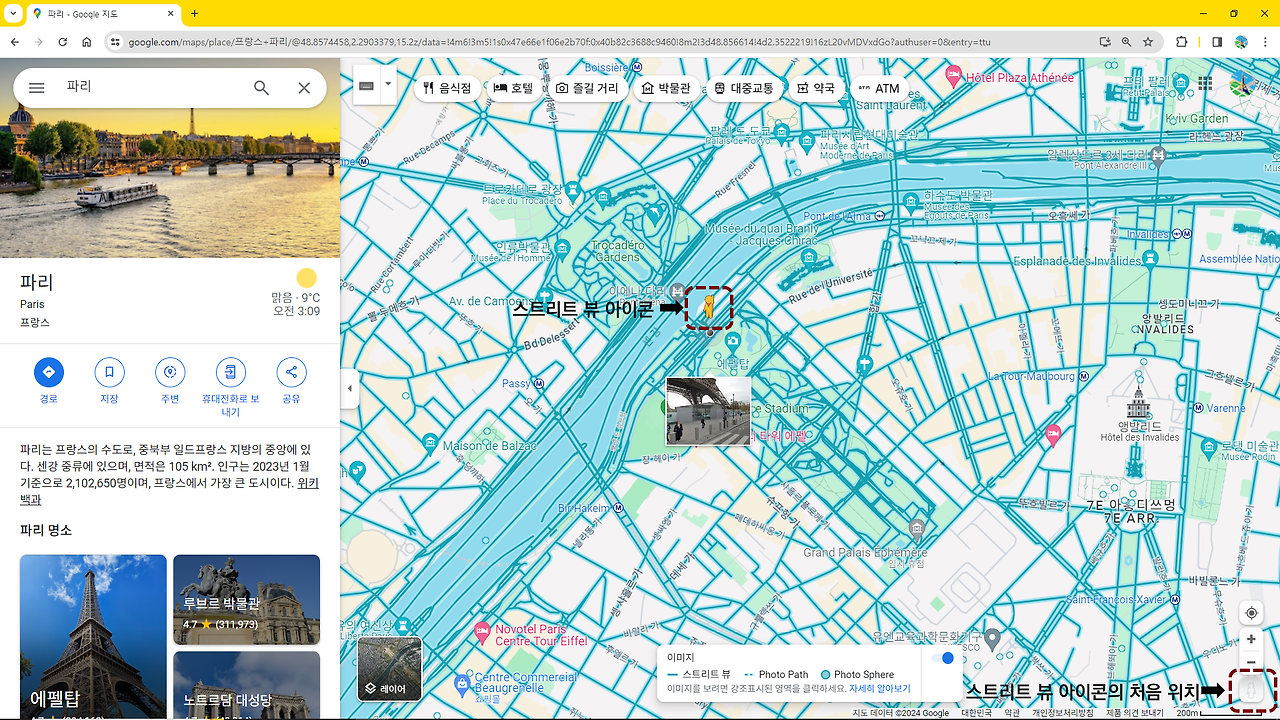Open 약관 terms link in footer
The width and height of the screenshot is (1280, 720).
(1013, 713)
